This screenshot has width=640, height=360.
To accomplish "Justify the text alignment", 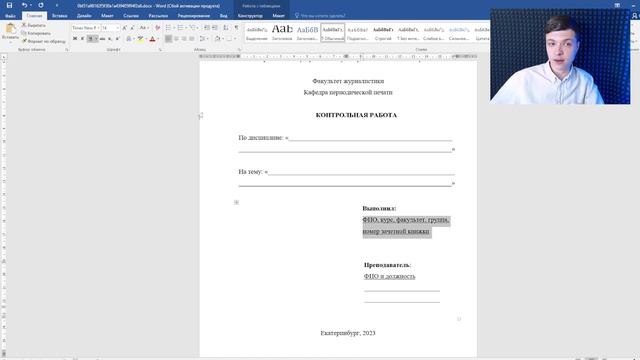I will click(192, 39).
